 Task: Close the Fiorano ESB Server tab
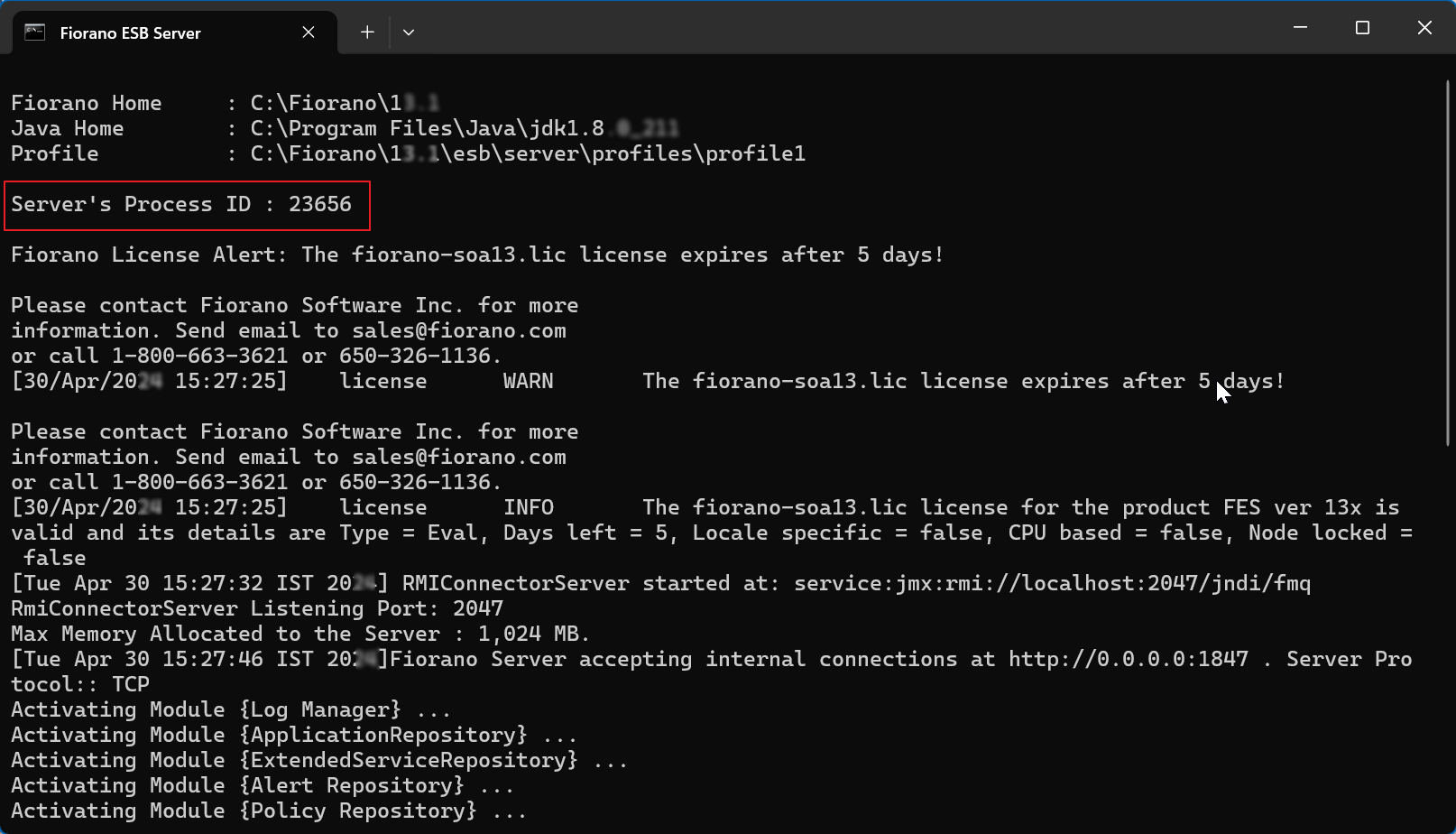(309, 32)
